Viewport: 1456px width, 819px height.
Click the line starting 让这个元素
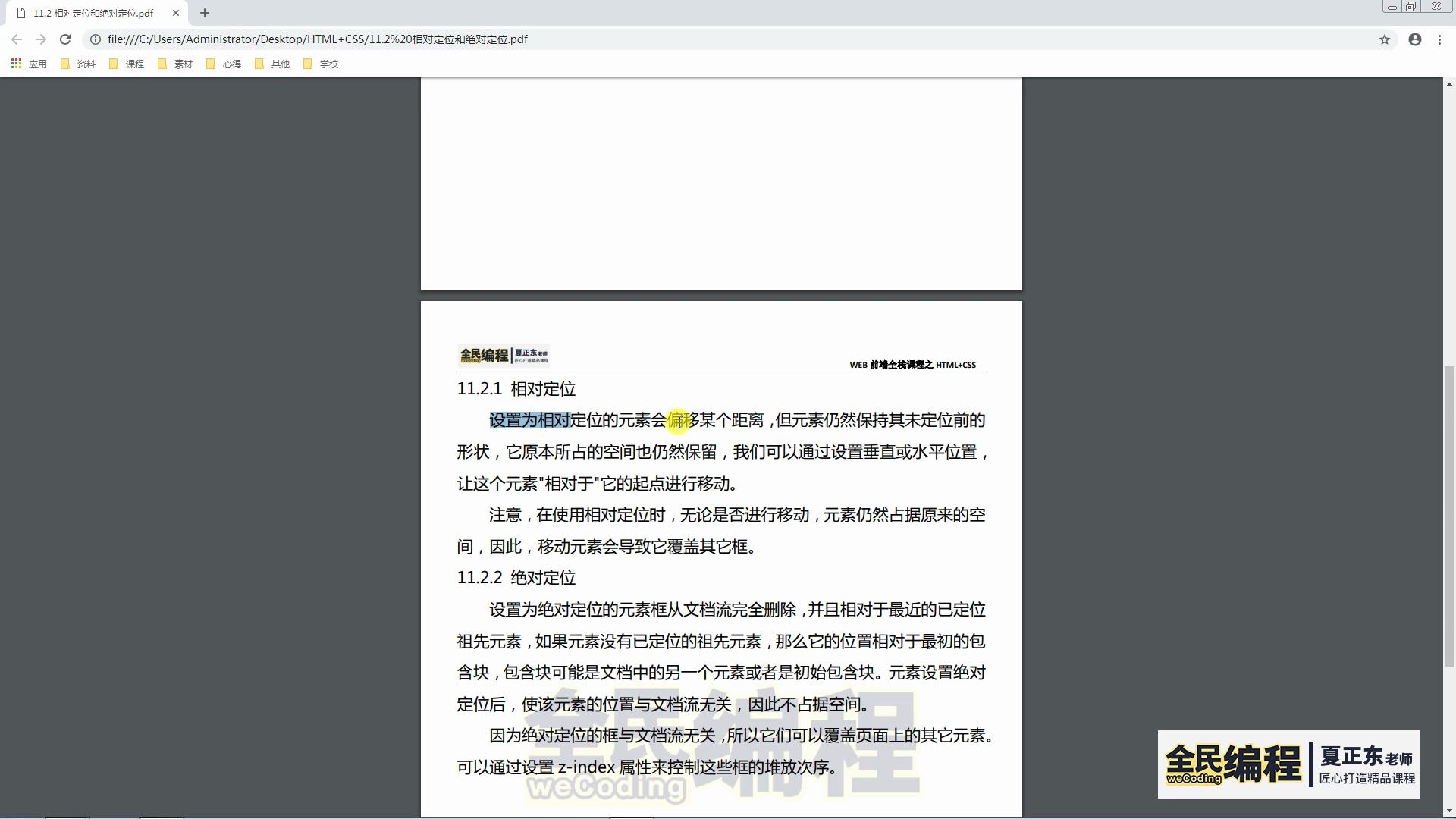pyautogui.click(x=598, y=484)
